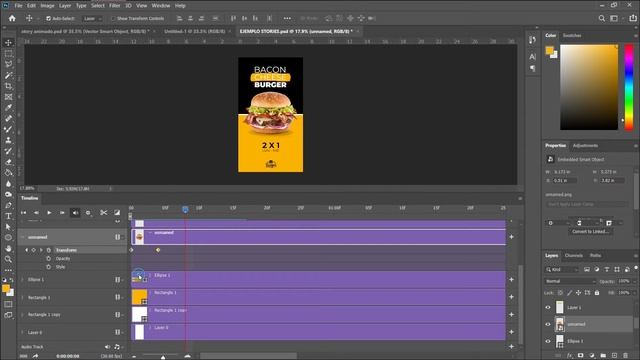Select the Eraser tool
Image resolution: width=640 pixels, height=360 pixels.
click(8, 162)
